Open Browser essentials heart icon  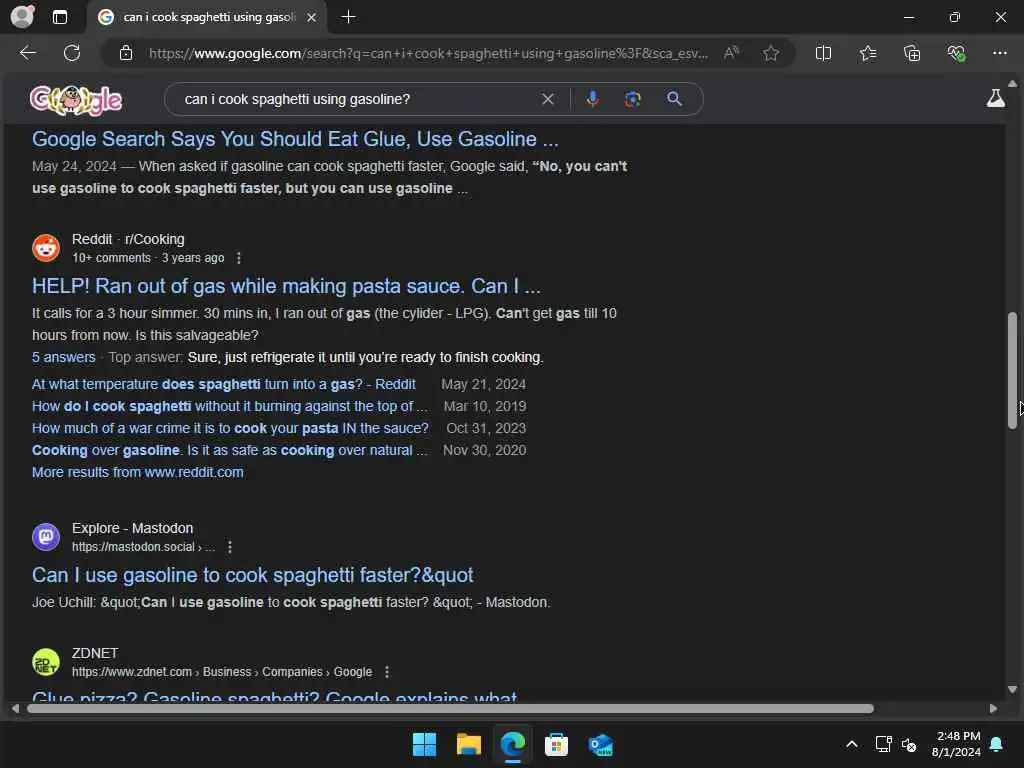point(956,54)
